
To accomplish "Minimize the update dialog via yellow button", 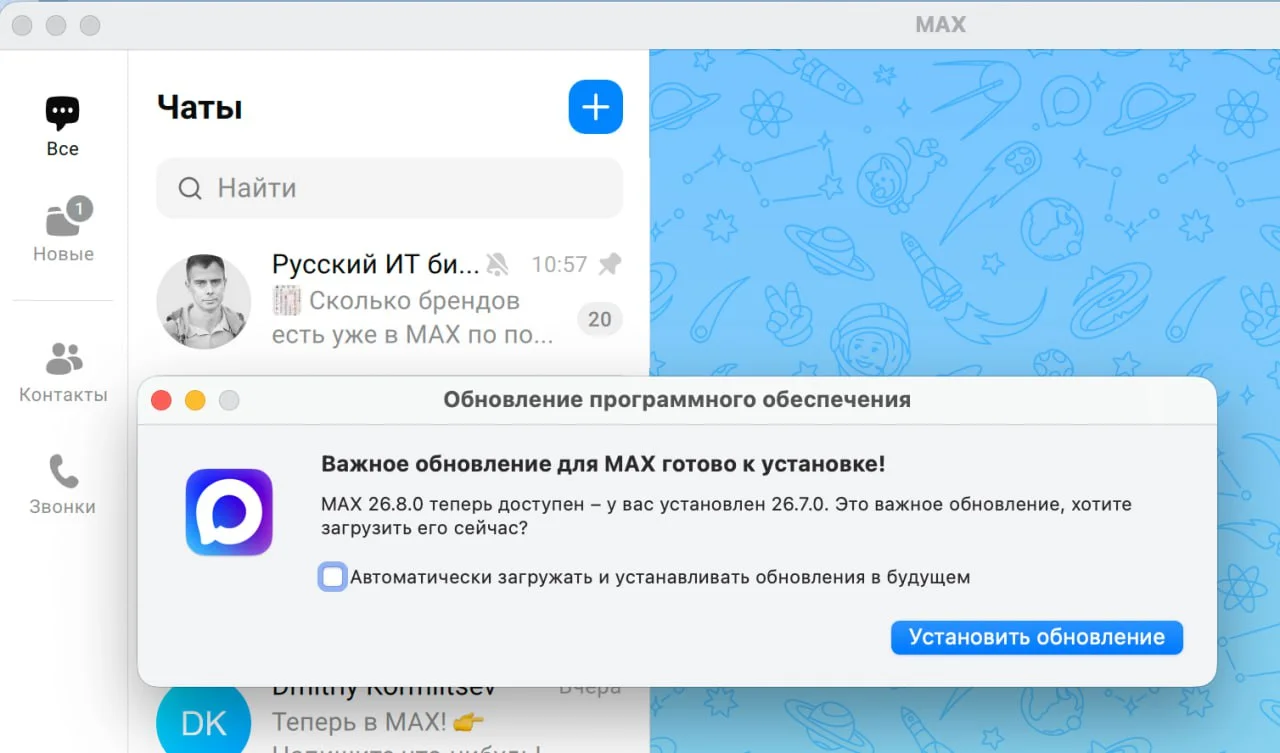I will pyautogui.click(x=195, y=401).
